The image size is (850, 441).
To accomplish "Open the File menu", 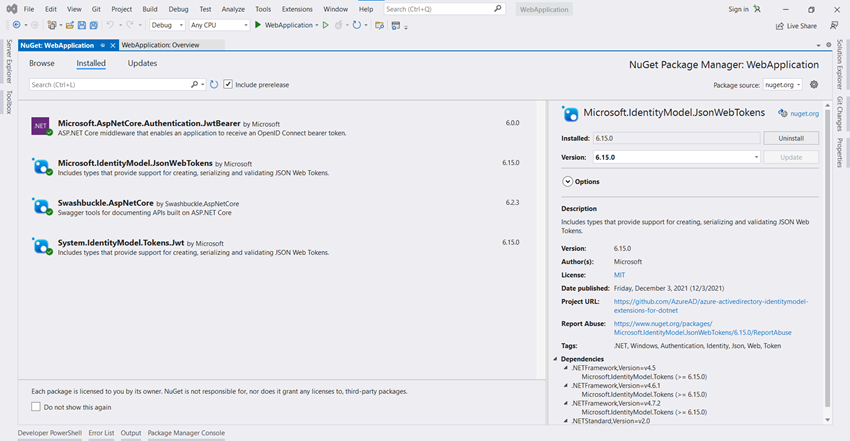I will point(29,9).
